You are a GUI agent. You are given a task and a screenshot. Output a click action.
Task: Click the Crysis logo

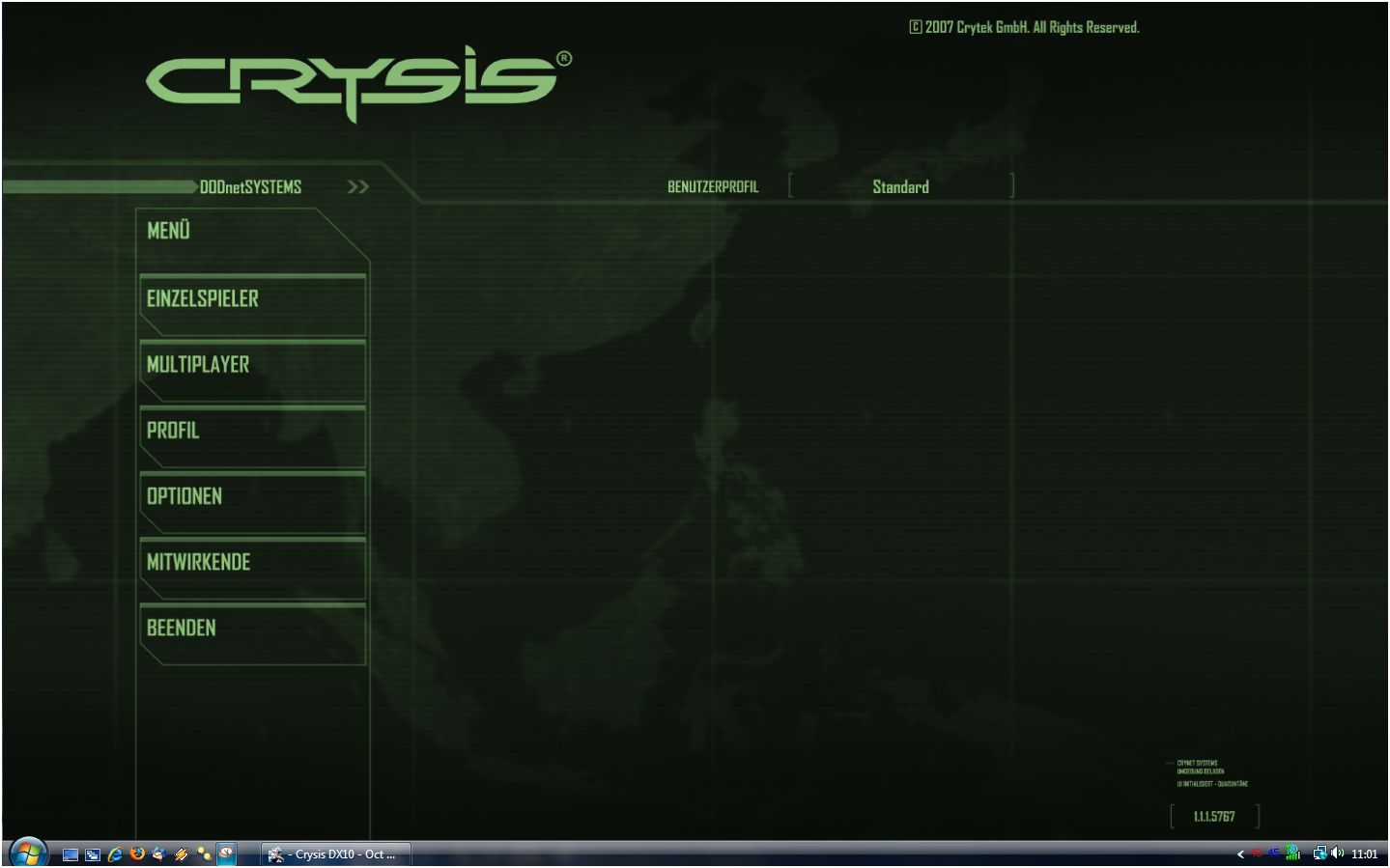[358, 84]
